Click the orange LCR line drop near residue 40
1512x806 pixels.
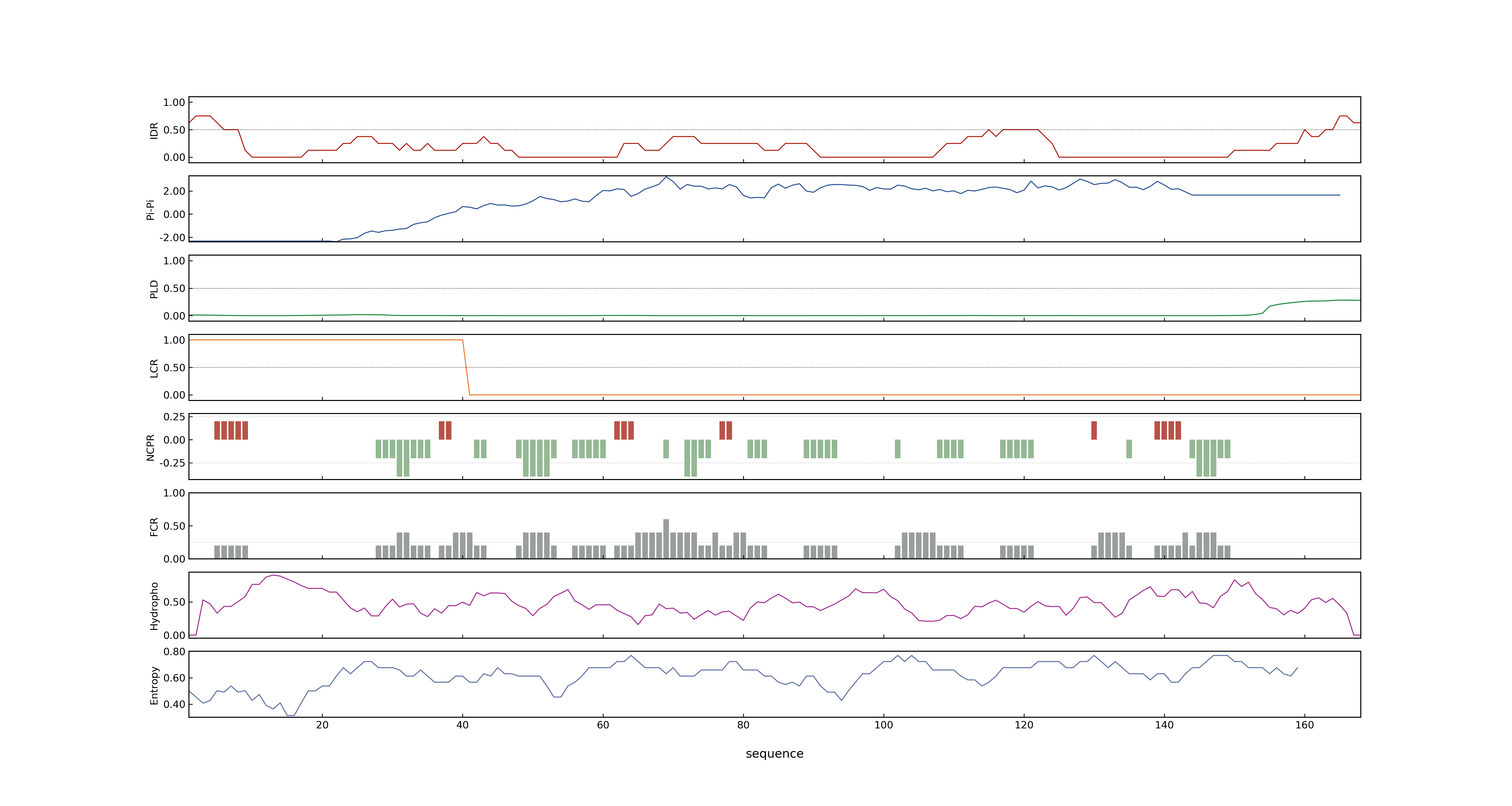coord(466,367)
